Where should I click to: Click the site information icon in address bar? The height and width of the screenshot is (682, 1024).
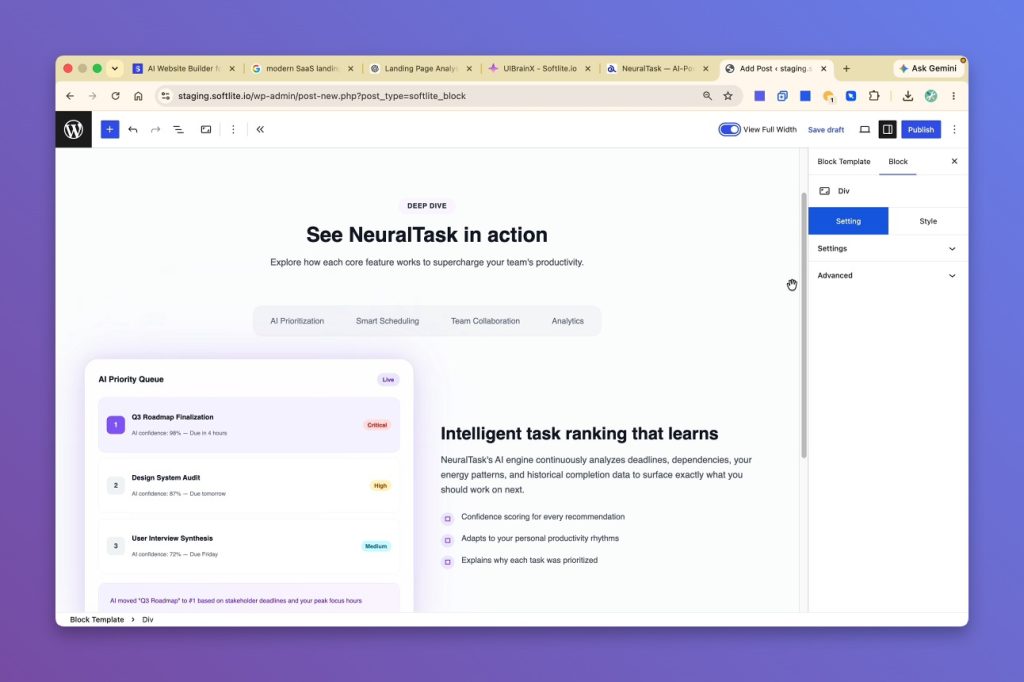[x=166, y=96]
